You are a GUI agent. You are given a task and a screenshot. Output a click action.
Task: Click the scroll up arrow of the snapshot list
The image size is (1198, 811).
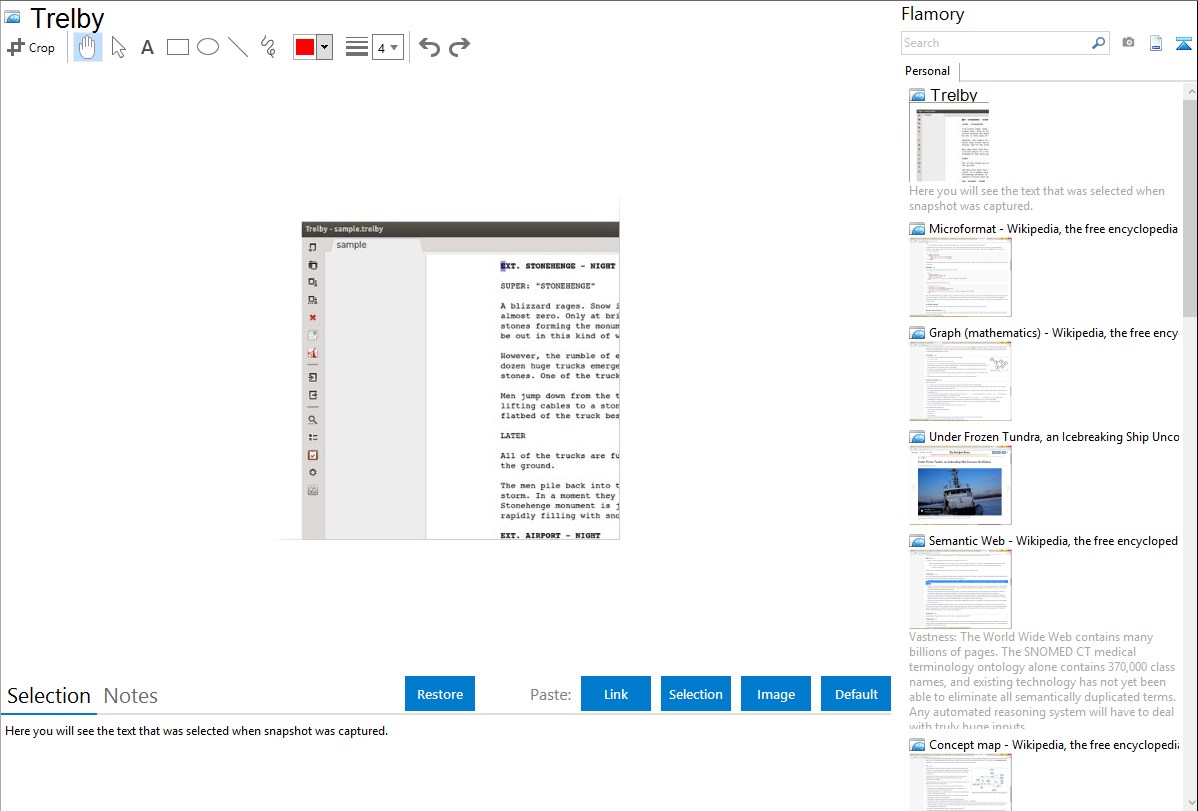[1190, 92]
